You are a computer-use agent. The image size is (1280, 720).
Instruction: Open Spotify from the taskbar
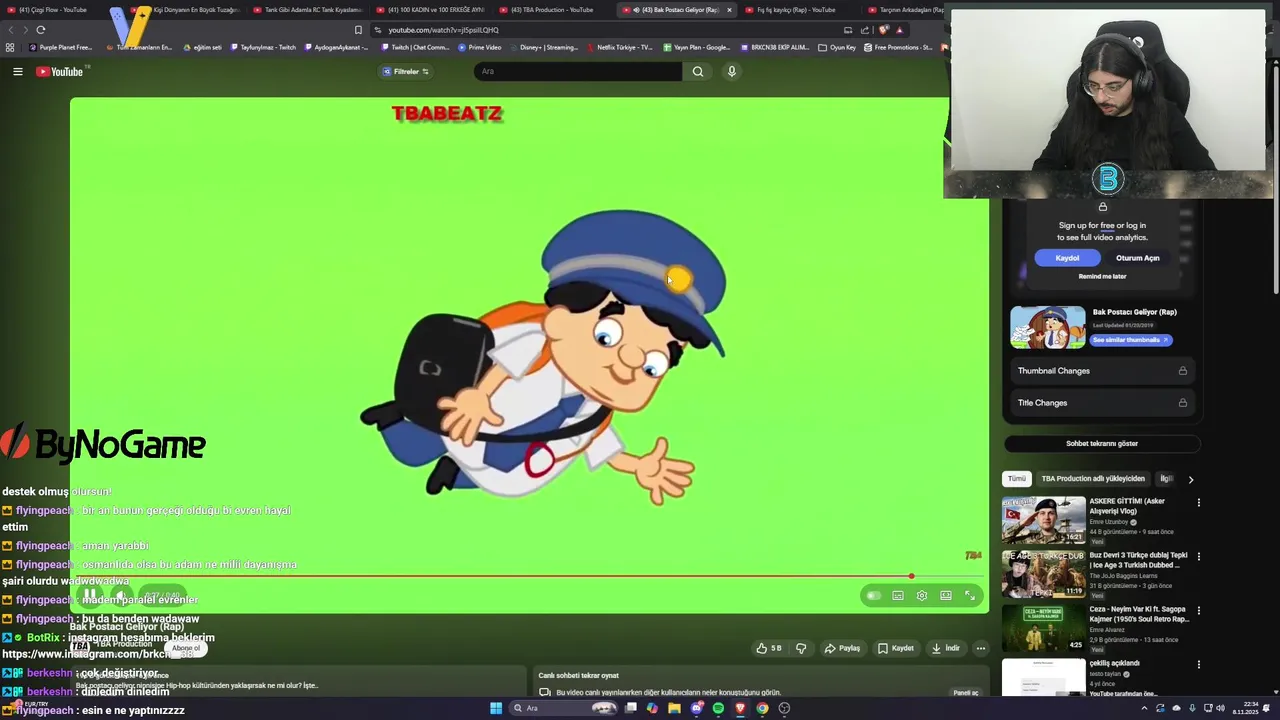point(718,708)
